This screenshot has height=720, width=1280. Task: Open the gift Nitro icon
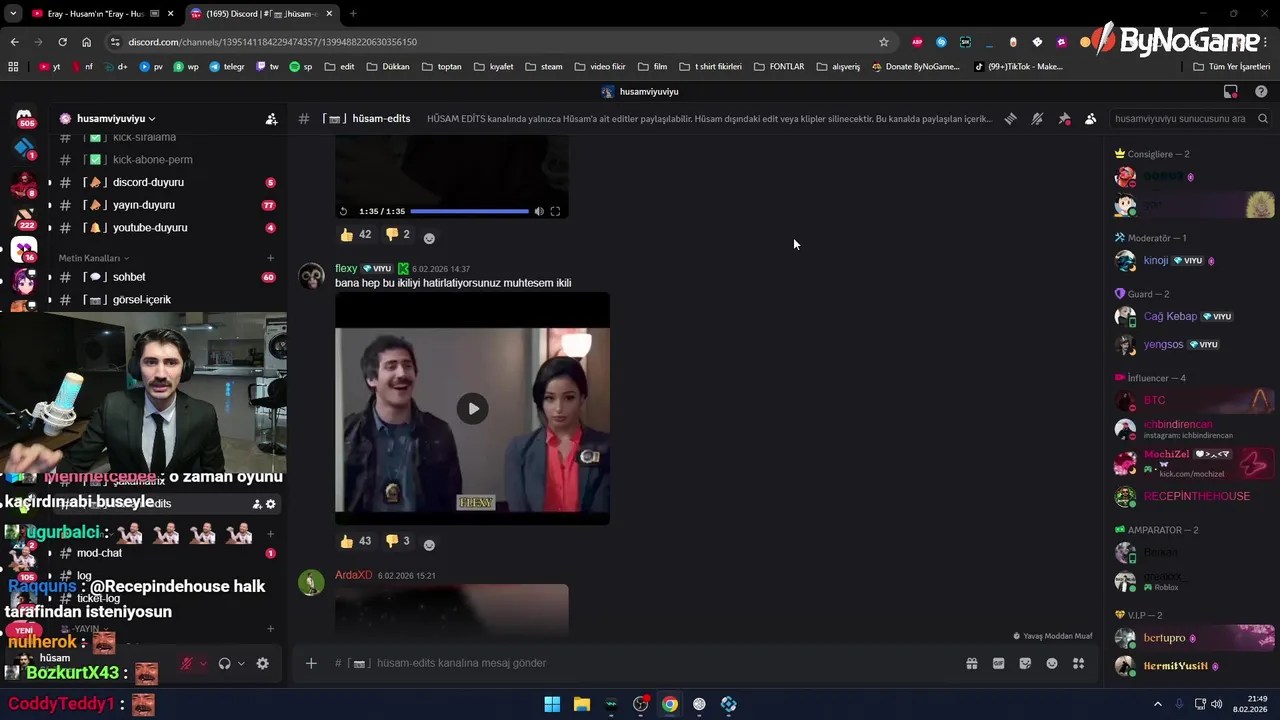click(972, 663)
